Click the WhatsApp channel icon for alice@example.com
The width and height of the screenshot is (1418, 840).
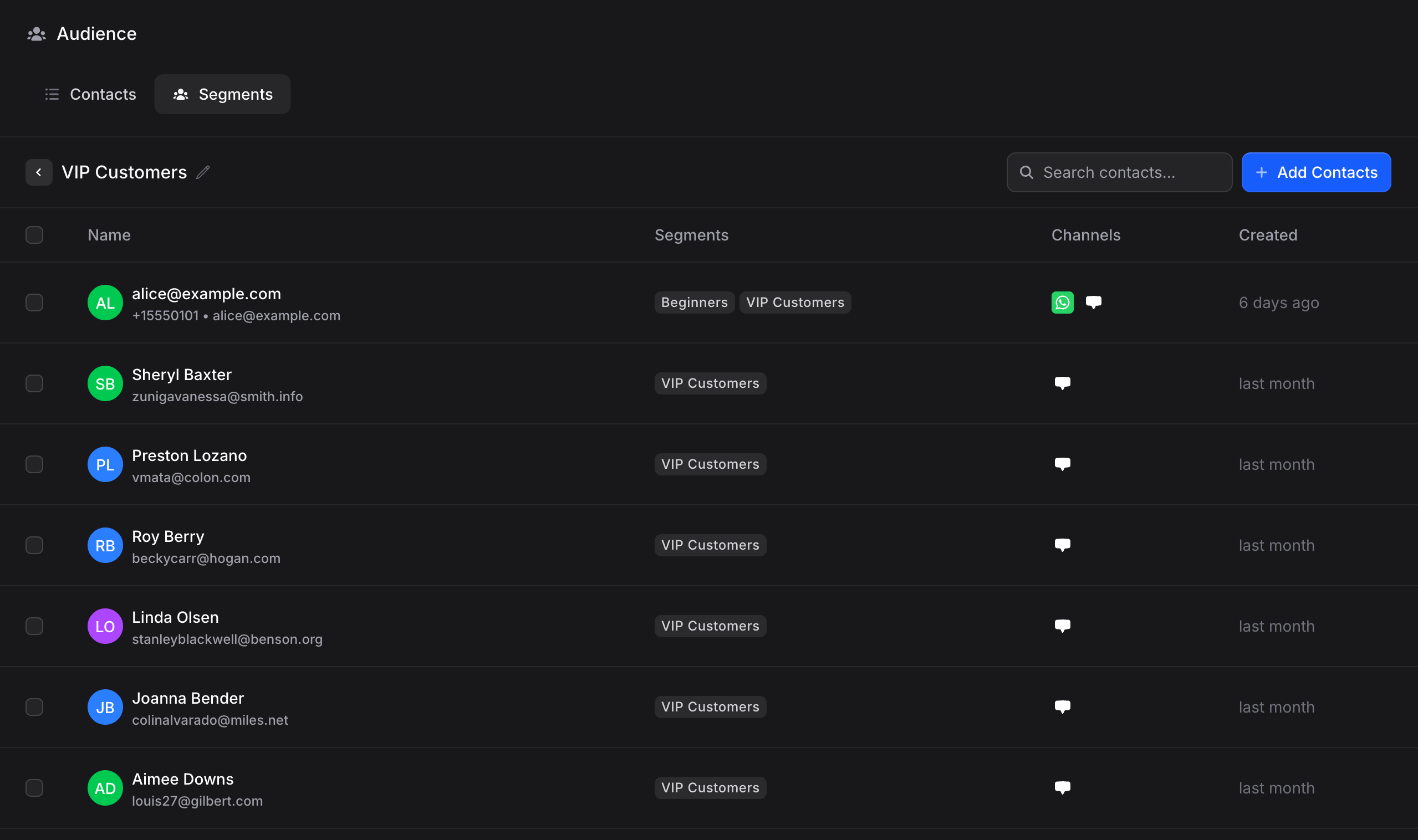1062,303
